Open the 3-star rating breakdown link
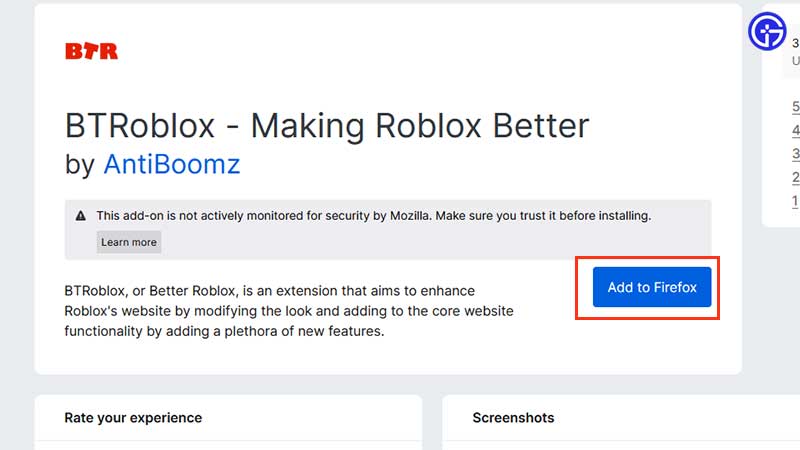The height and width of the screenshot is (450, 800). coord(795,154)
